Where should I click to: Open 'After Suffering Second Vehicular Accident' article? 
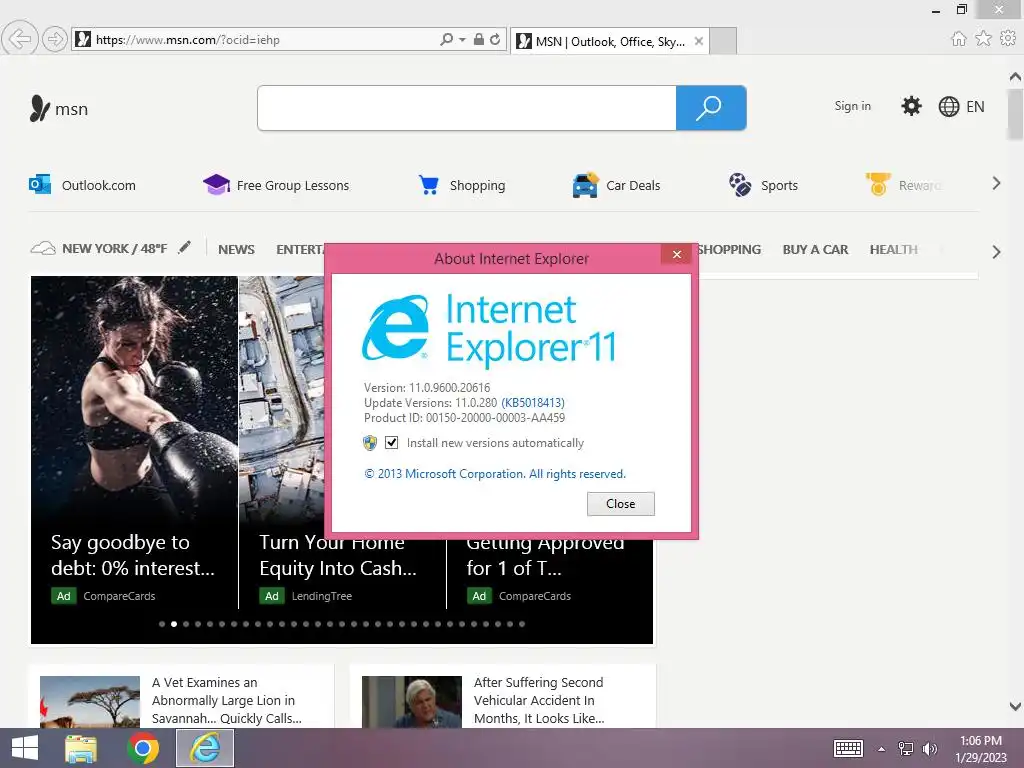click(539, 700)
